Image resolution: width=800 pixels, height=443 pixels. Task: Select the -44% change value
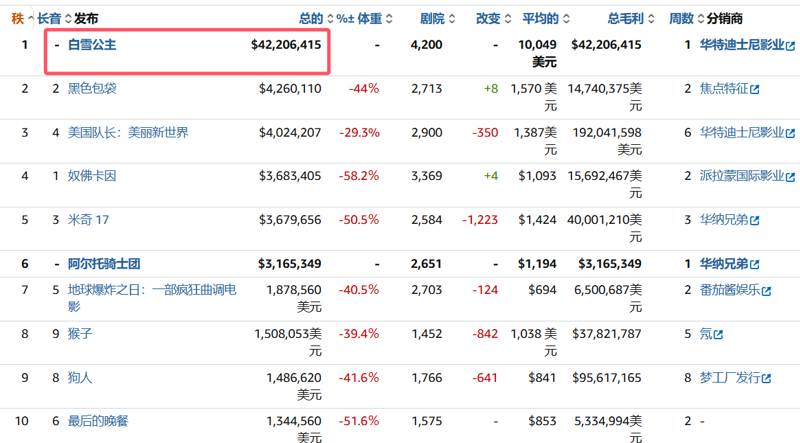click(x=364, y=89)
